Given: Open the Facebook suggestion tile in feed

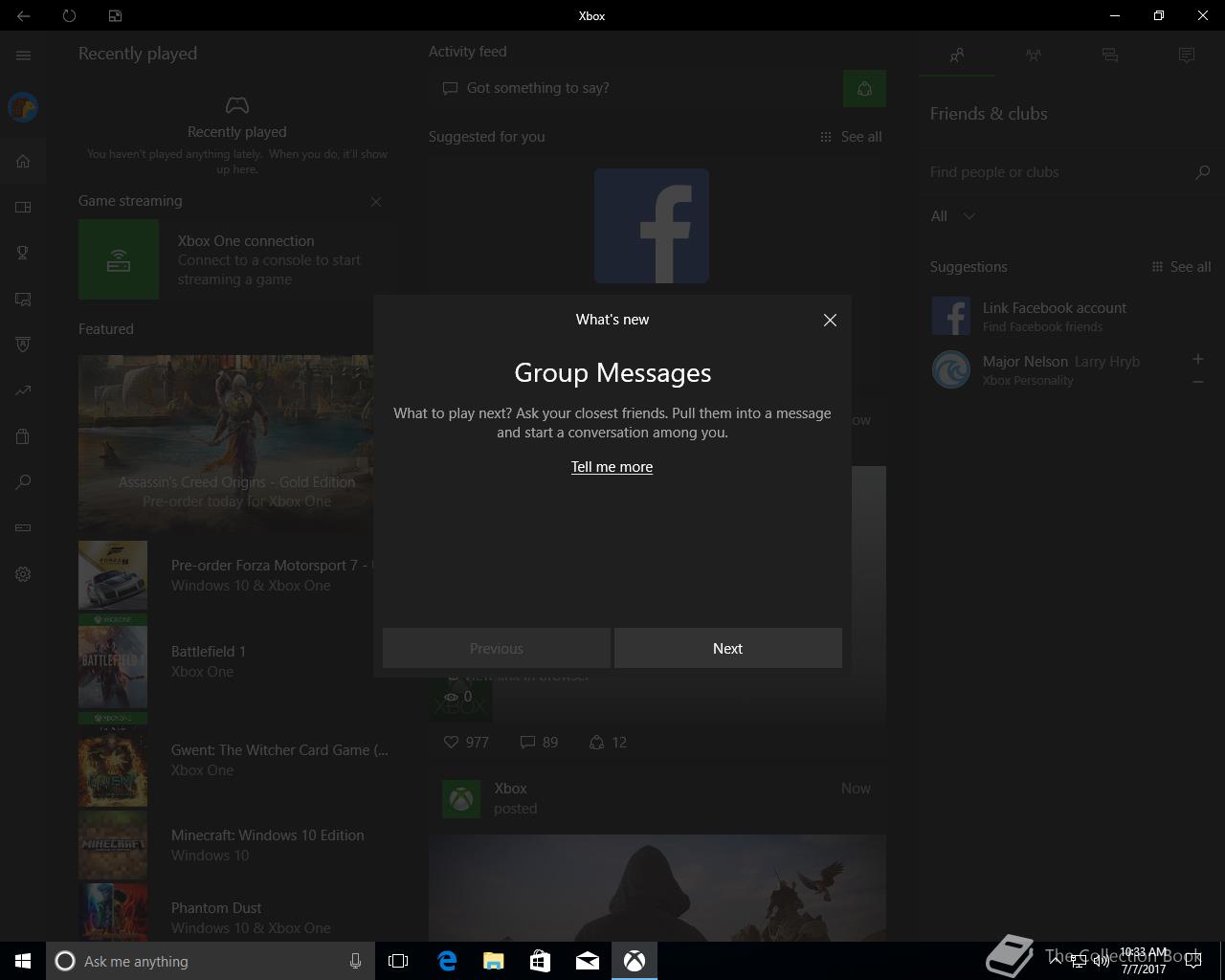Looking at the screenshot, I should pyautogui.click(x=652, y=226).
